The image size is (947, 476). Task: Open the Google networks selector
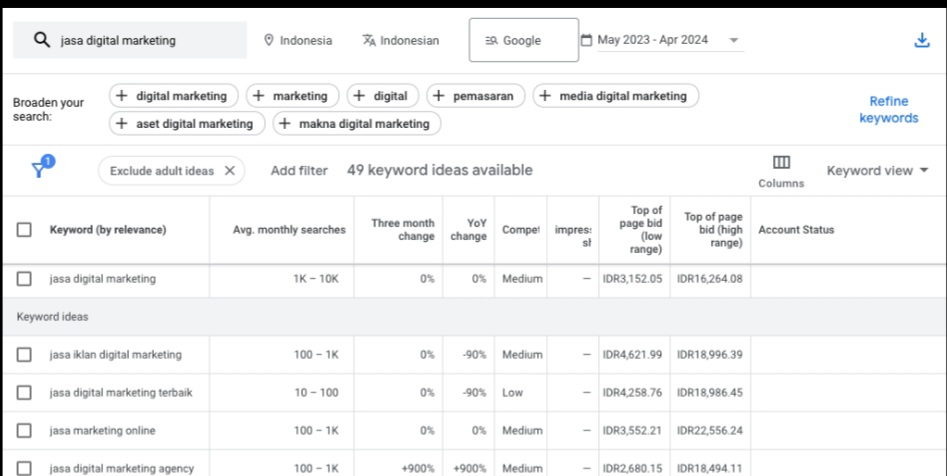tap(524, 40)
